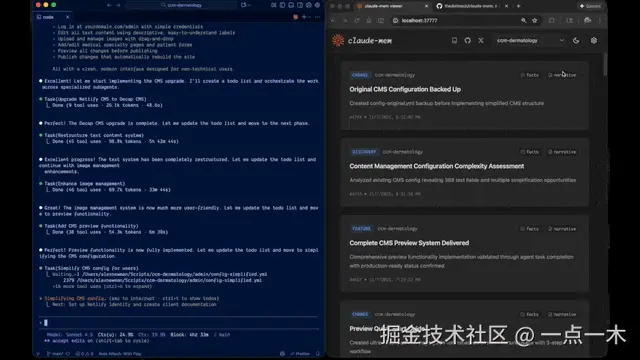Toggle dark mode moon icon in claude-mem
The height and width of the screenshot is (360, 640).
(x=576, y=40)
